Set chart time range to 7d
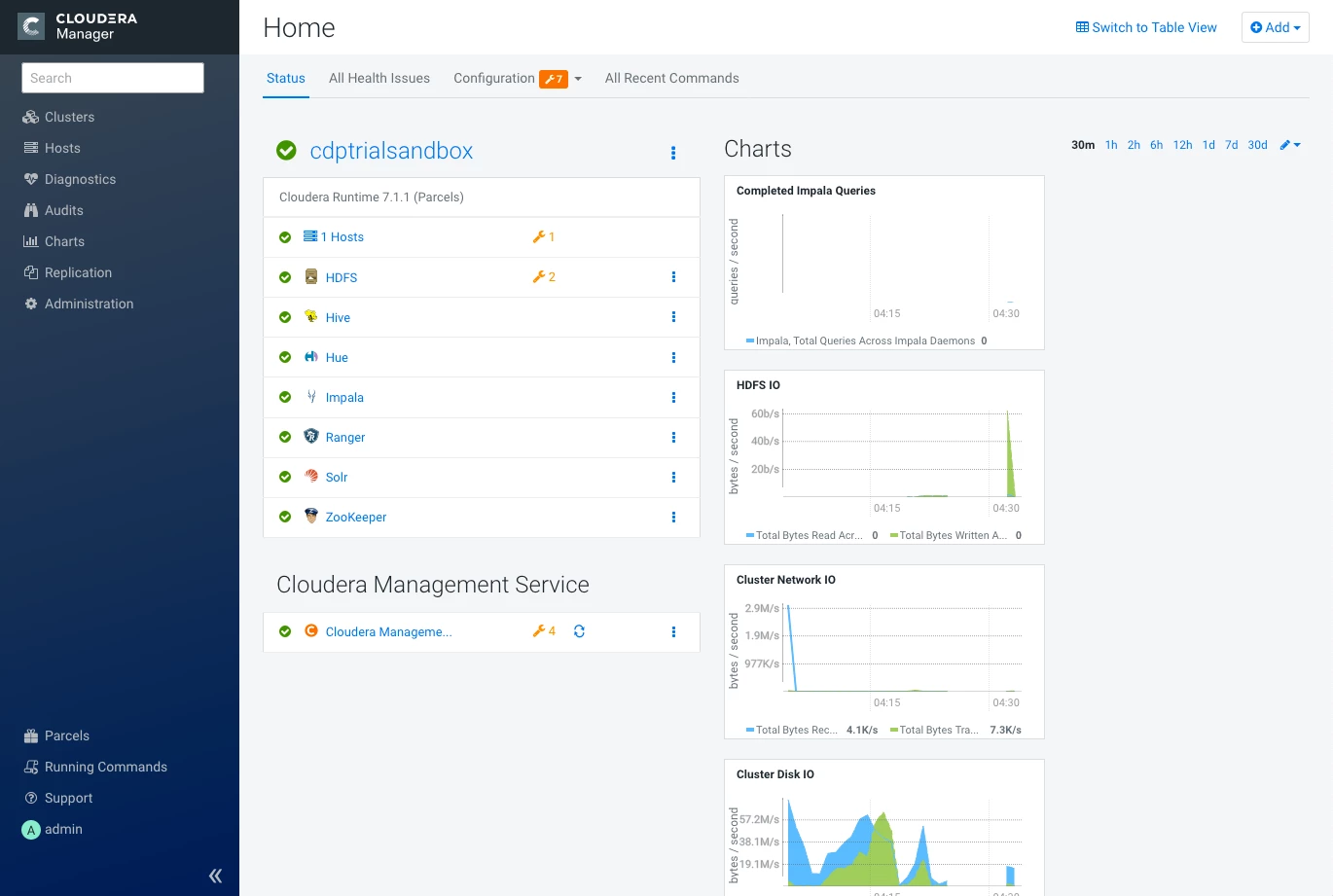 (x=1232, y=145)
